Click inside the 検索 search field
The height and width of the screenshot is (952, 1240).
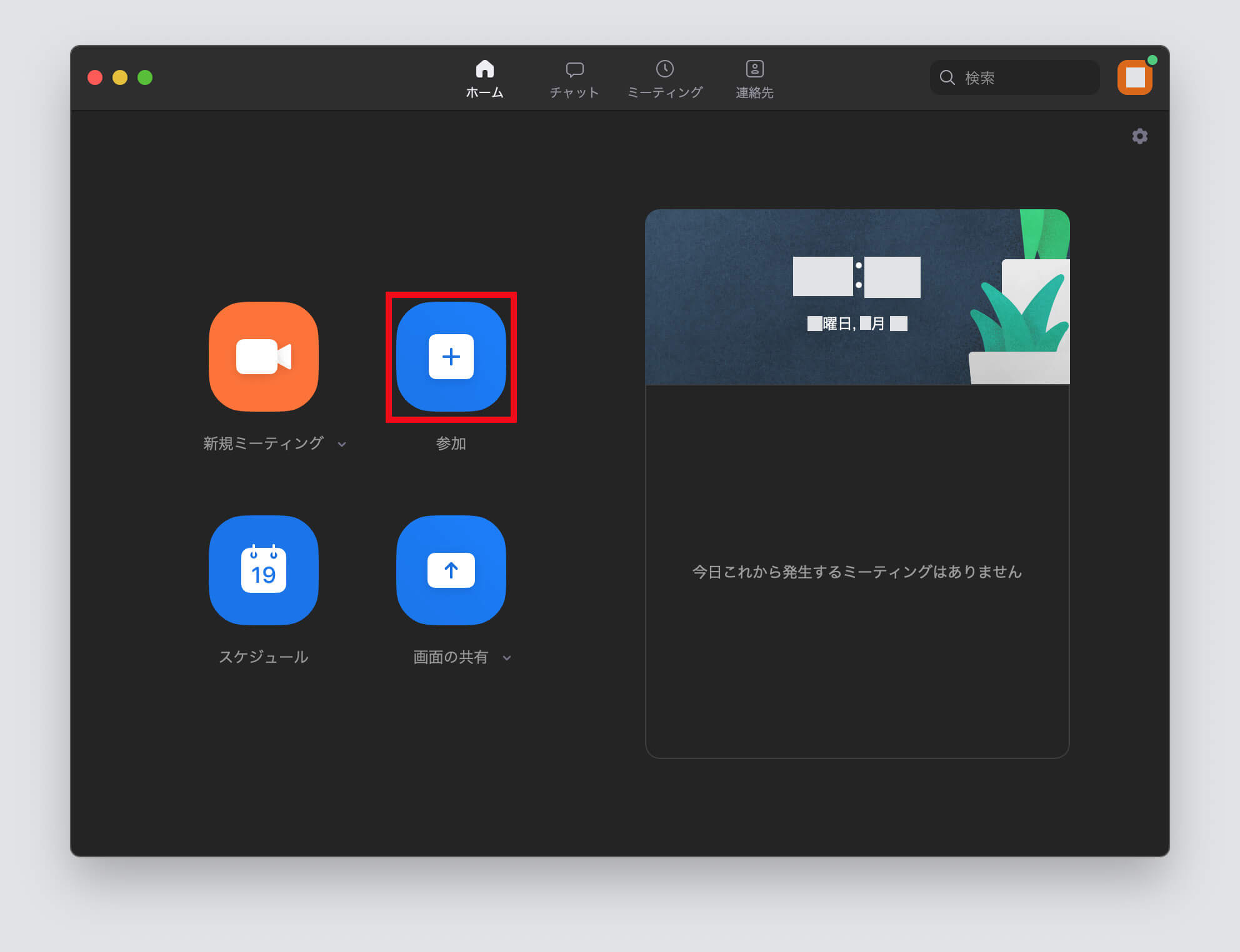tap(1025, 77)
